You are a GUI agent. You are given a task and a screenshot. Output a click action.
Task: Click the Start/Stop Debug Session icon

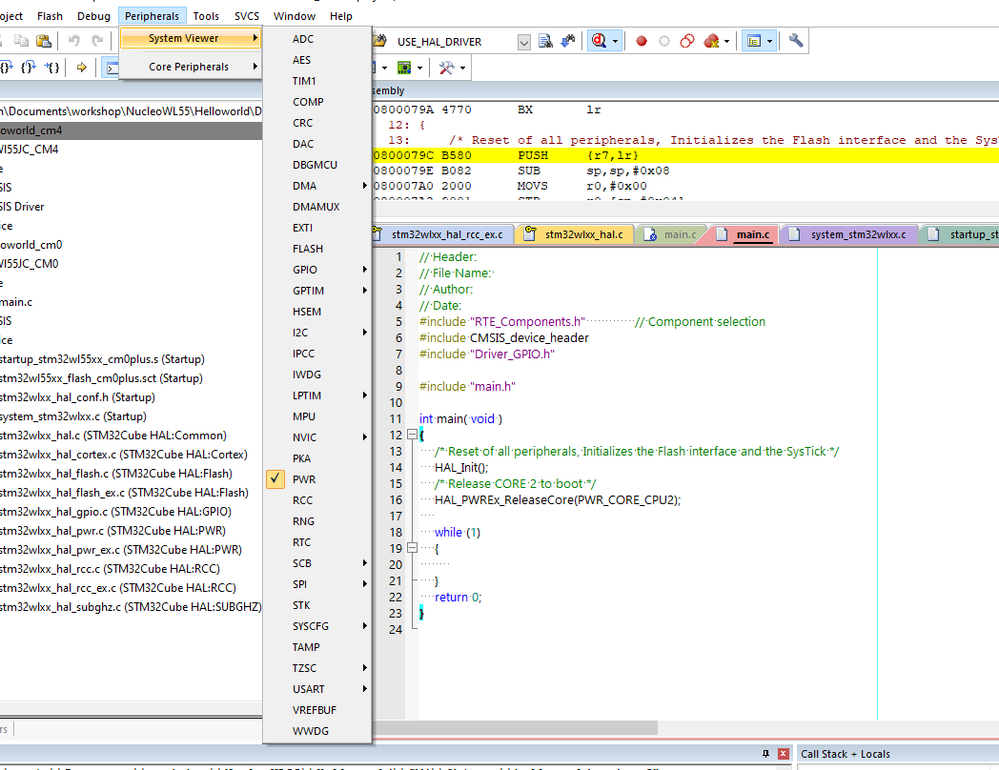[600, 41]
